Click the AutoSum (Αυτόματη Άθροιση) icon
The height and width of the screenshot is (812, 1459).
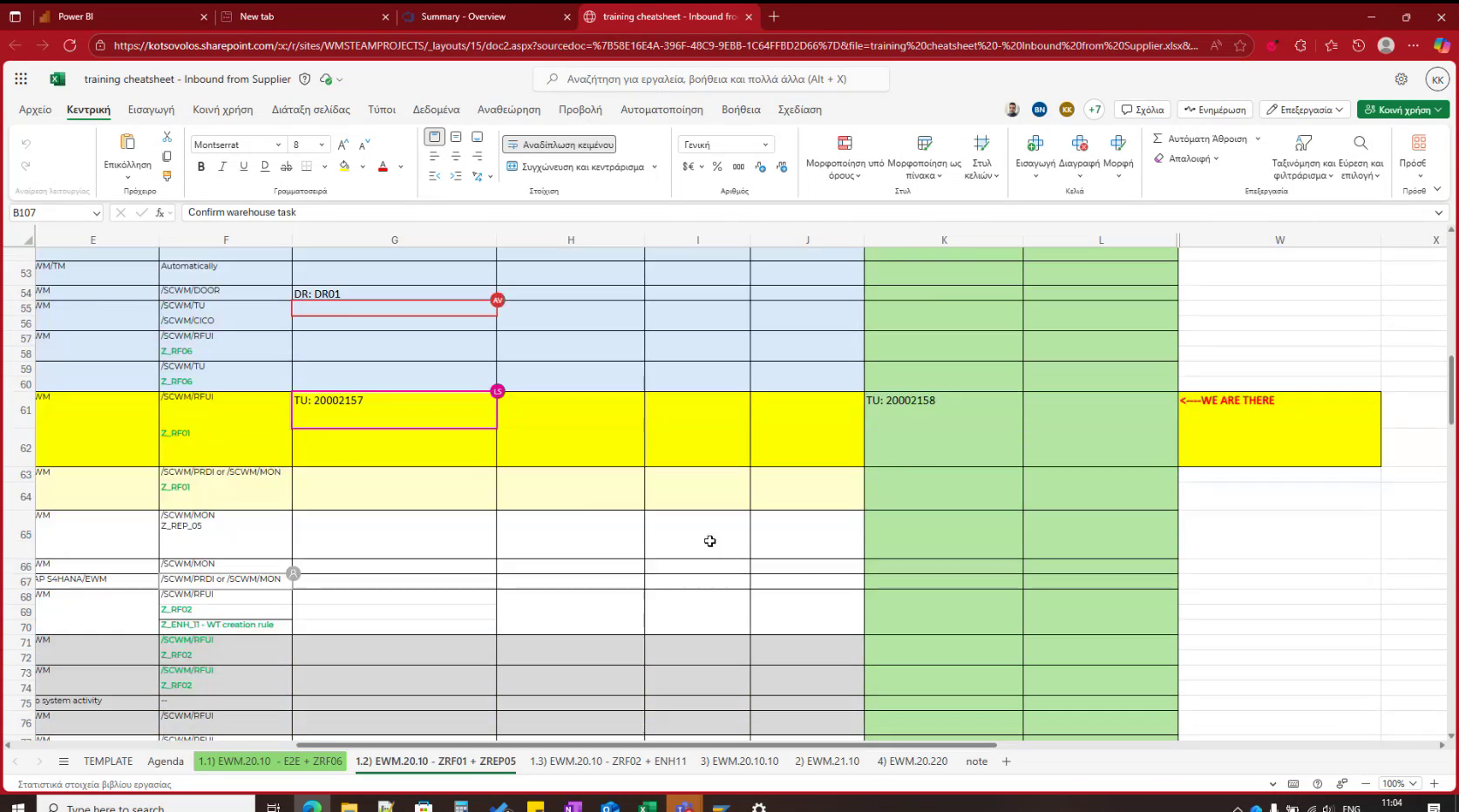click(x=1159, y=139)
